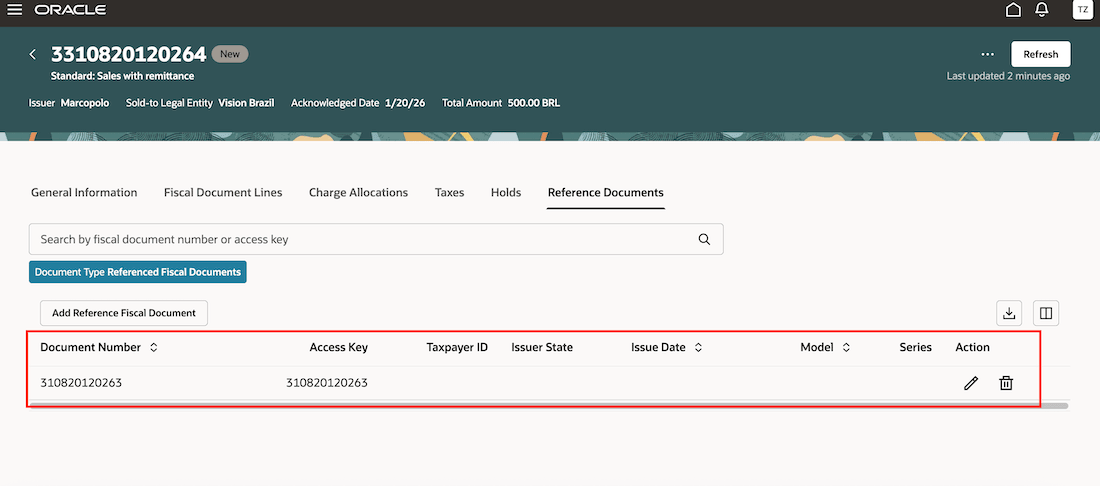Edit reference document 310820120263
This screenshot has width=1100, height=486.
click(970, 383)
